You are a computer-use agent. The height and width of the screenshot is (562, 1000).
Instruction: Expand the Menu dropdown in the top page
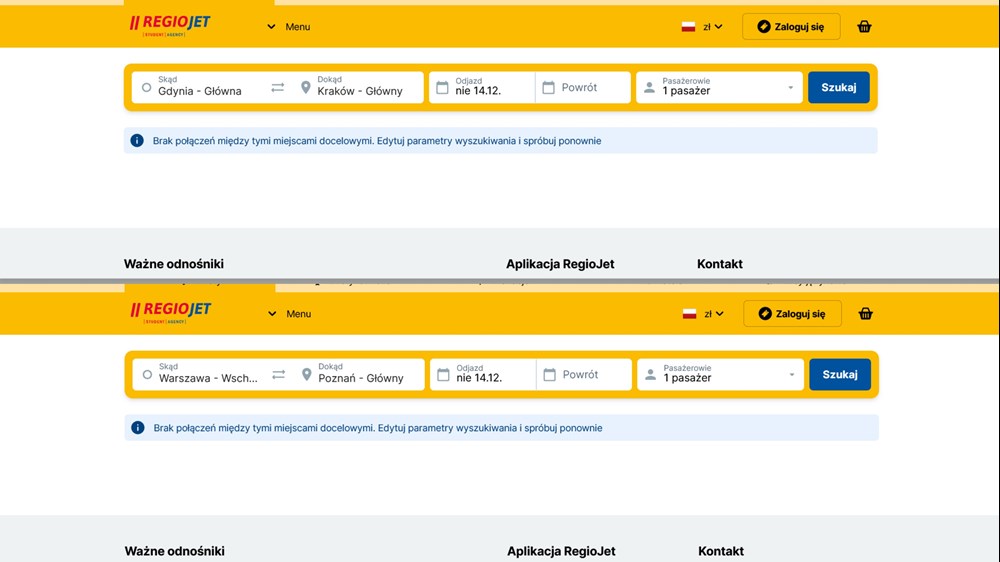tap(289, 27)
